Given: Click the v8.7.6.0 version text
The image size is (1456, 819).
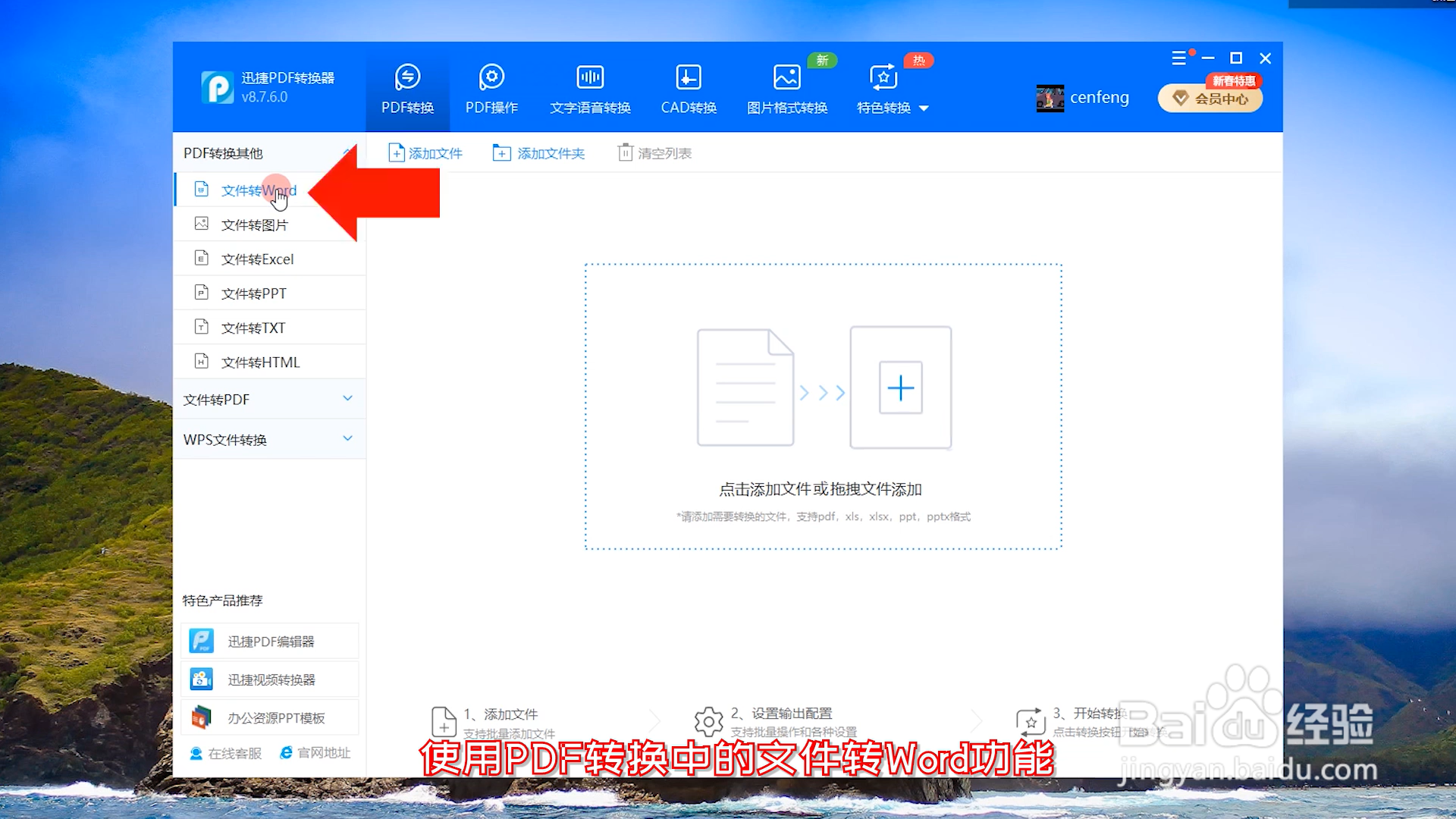Looking at the screenshot, I should (265, 97).
